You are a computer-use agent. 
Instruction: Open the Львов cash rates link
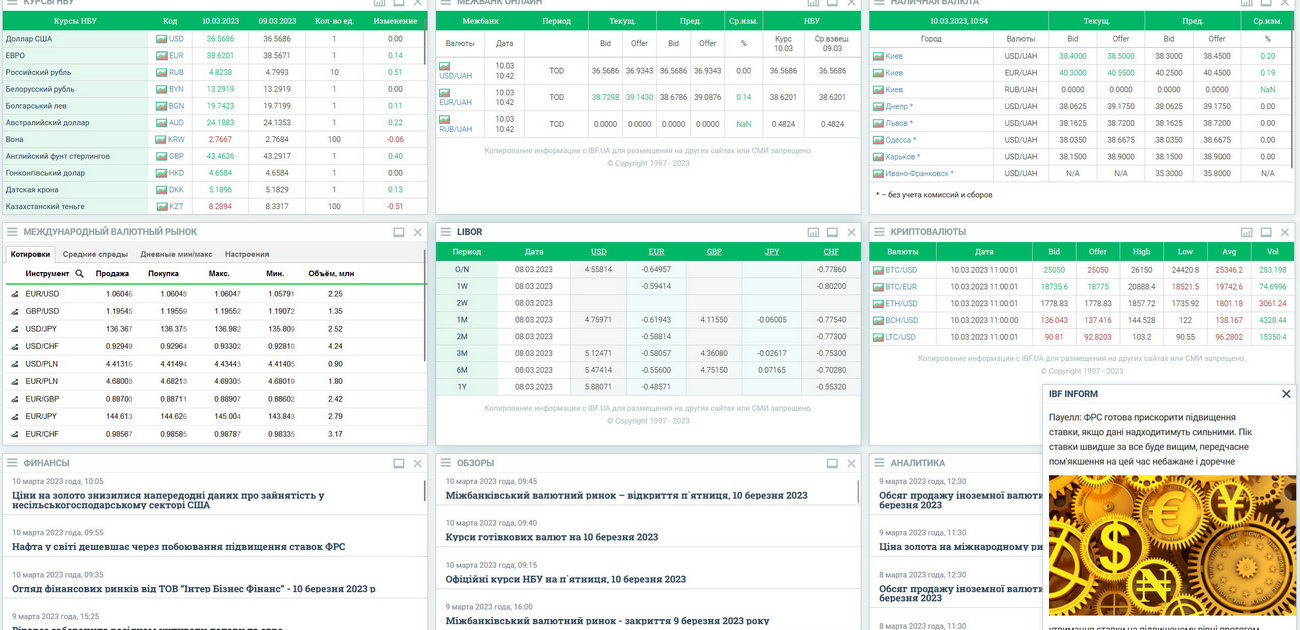point(899,123)
